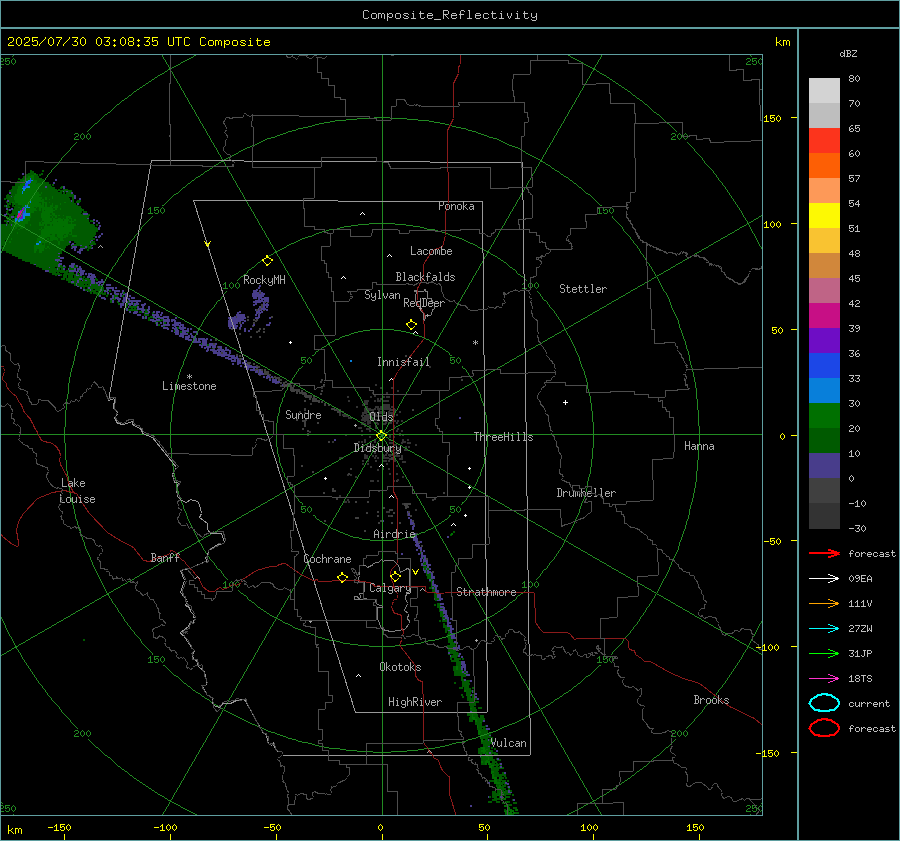This screenshot has height=841, width=900.
Task: Click the Lake Louise label
Action: pos(77,491)
